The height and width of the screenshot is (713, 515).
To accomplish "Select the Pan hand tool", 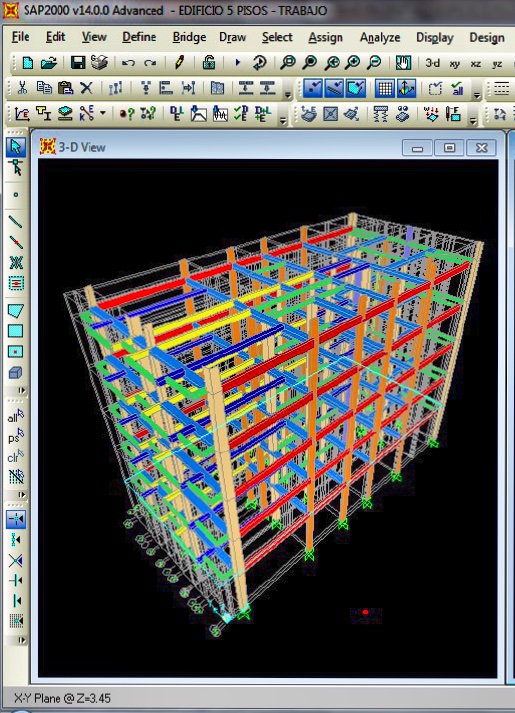I will 403,63.
